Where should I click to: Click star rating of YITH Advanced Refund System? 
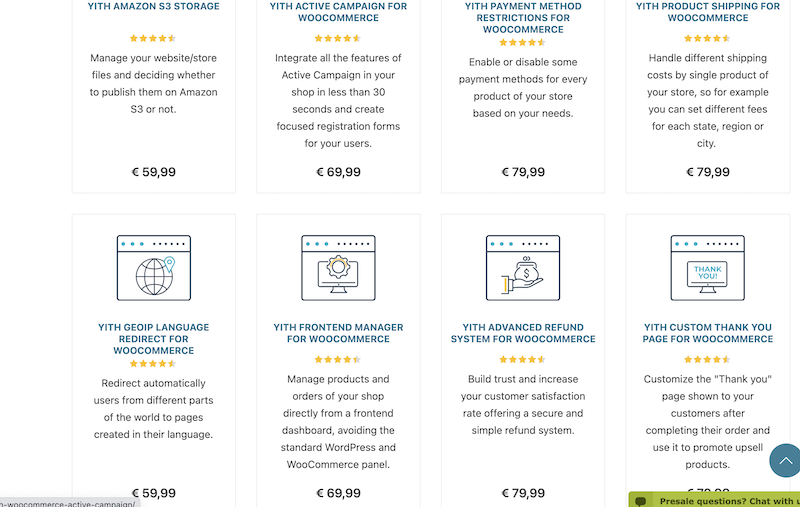522,360
